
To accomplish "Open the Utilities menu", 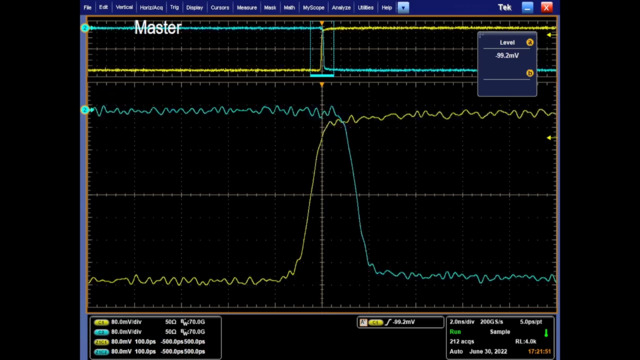I will pyautogui.click(x=365, y=7).
